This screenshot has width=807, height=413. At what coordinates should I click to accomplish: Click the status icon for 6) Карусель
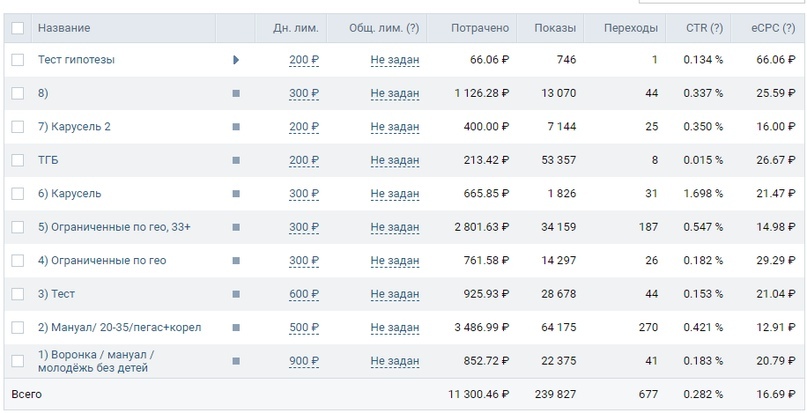coord(236,194)
